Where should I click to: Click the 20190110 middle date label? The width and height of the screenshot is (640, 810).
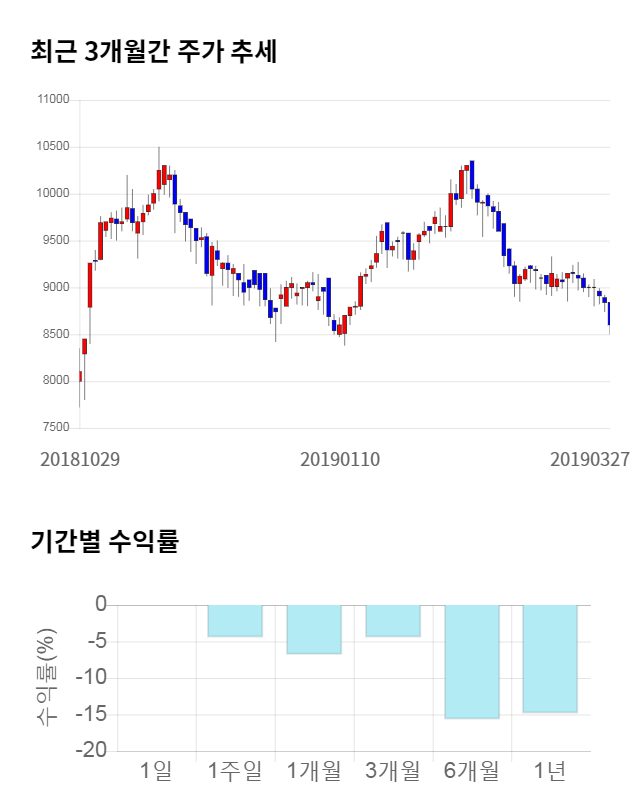(x=340, y=459)
